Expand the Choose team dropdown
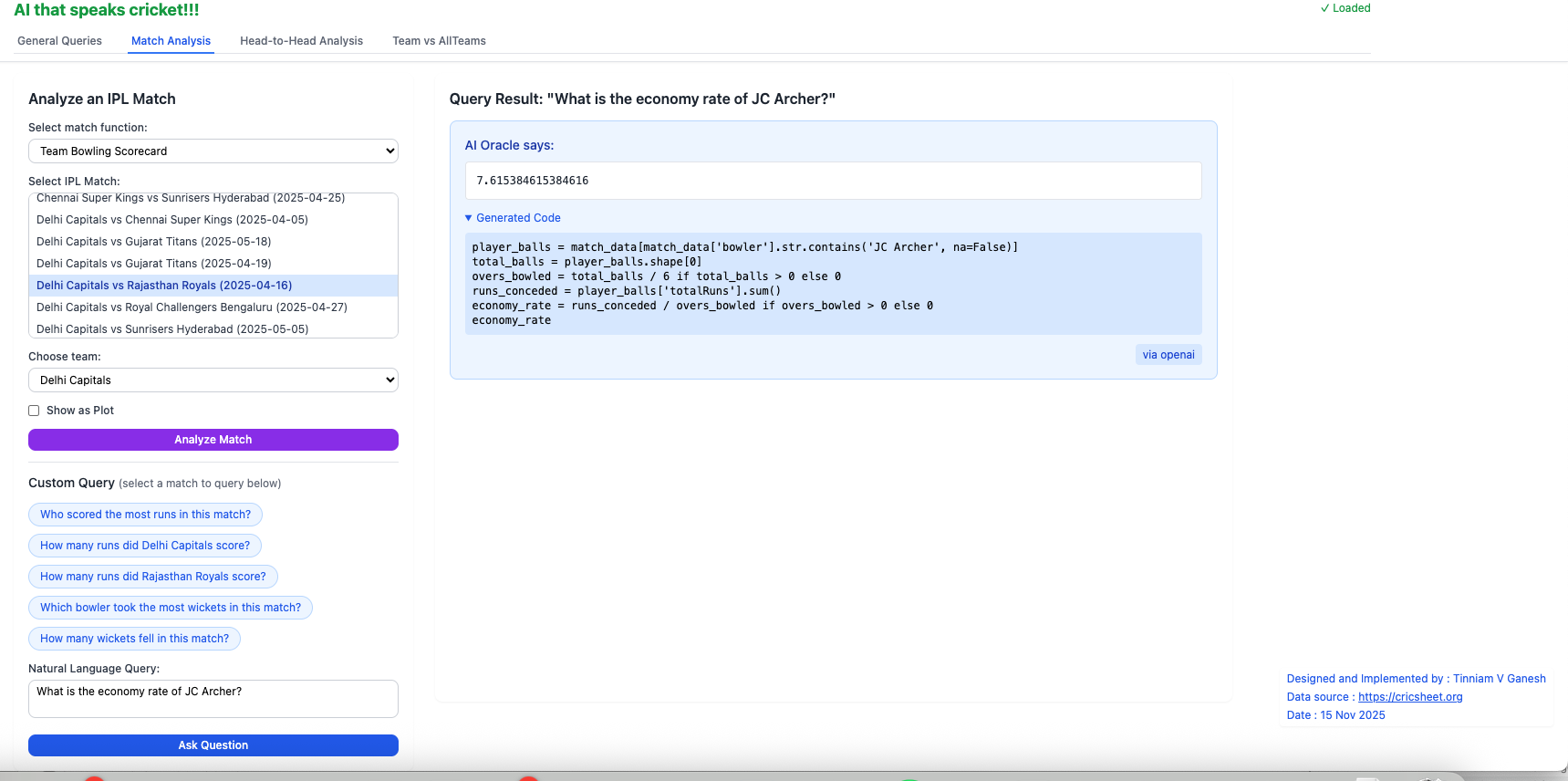Image resolution: width=1568 pixels, height=781 pixels. [213, 380]
